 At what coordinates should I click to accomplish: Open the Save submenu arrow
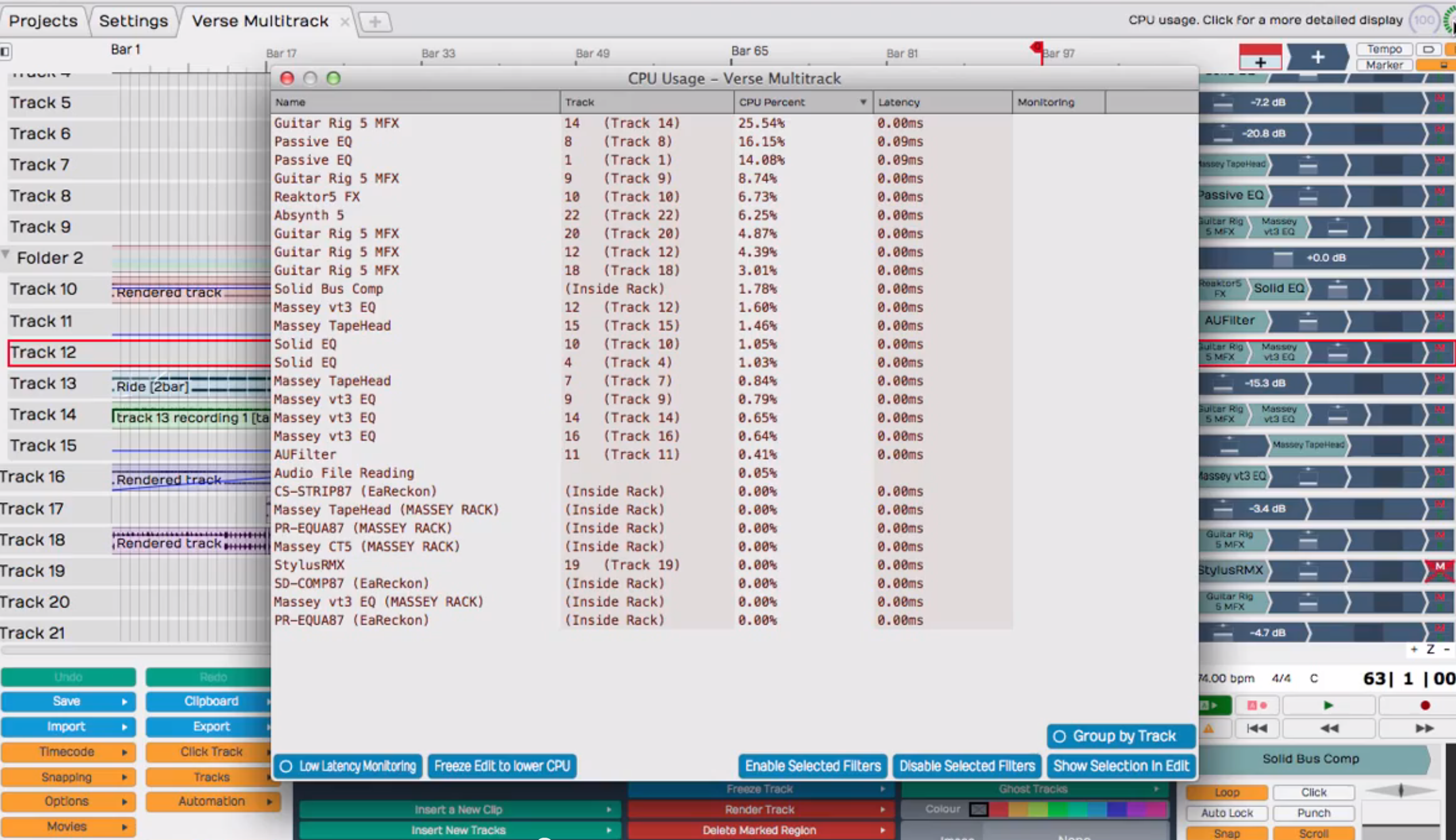pyautogui.click(x=125, y=701)
